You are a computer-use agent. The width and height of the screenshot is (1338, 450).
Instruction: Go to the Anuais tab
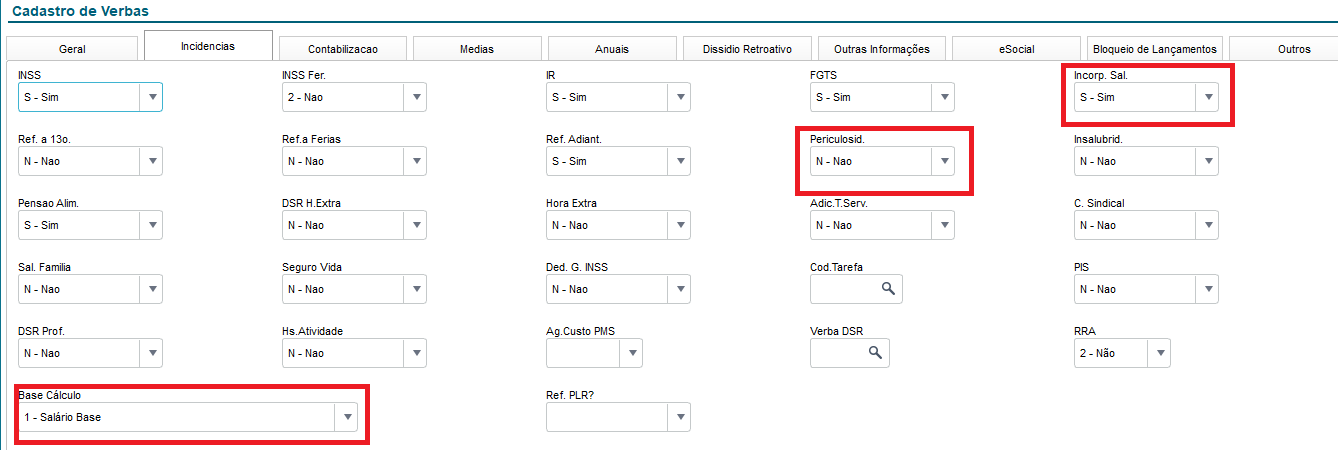click(x=612, y=49)
